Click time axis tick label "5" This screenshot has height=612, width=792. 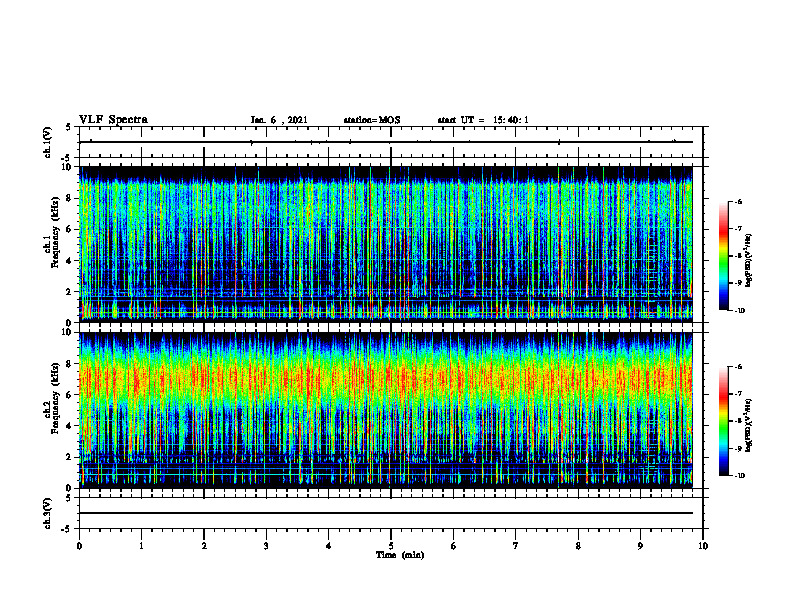pos(391,546)
